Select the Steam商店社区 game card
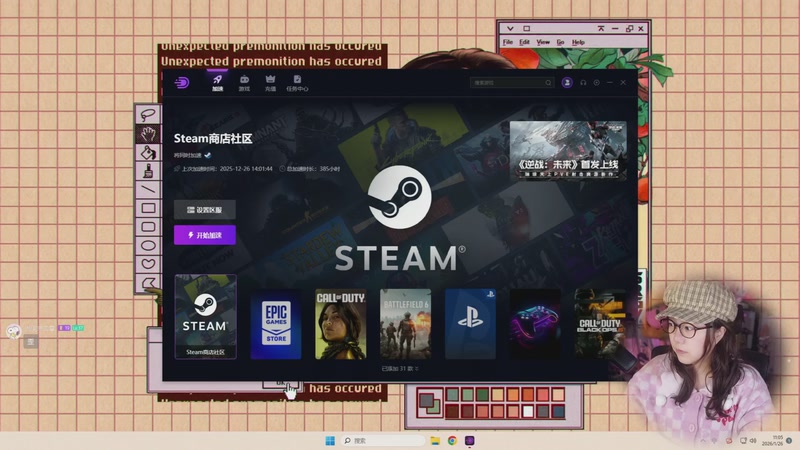 click(206, 317)
